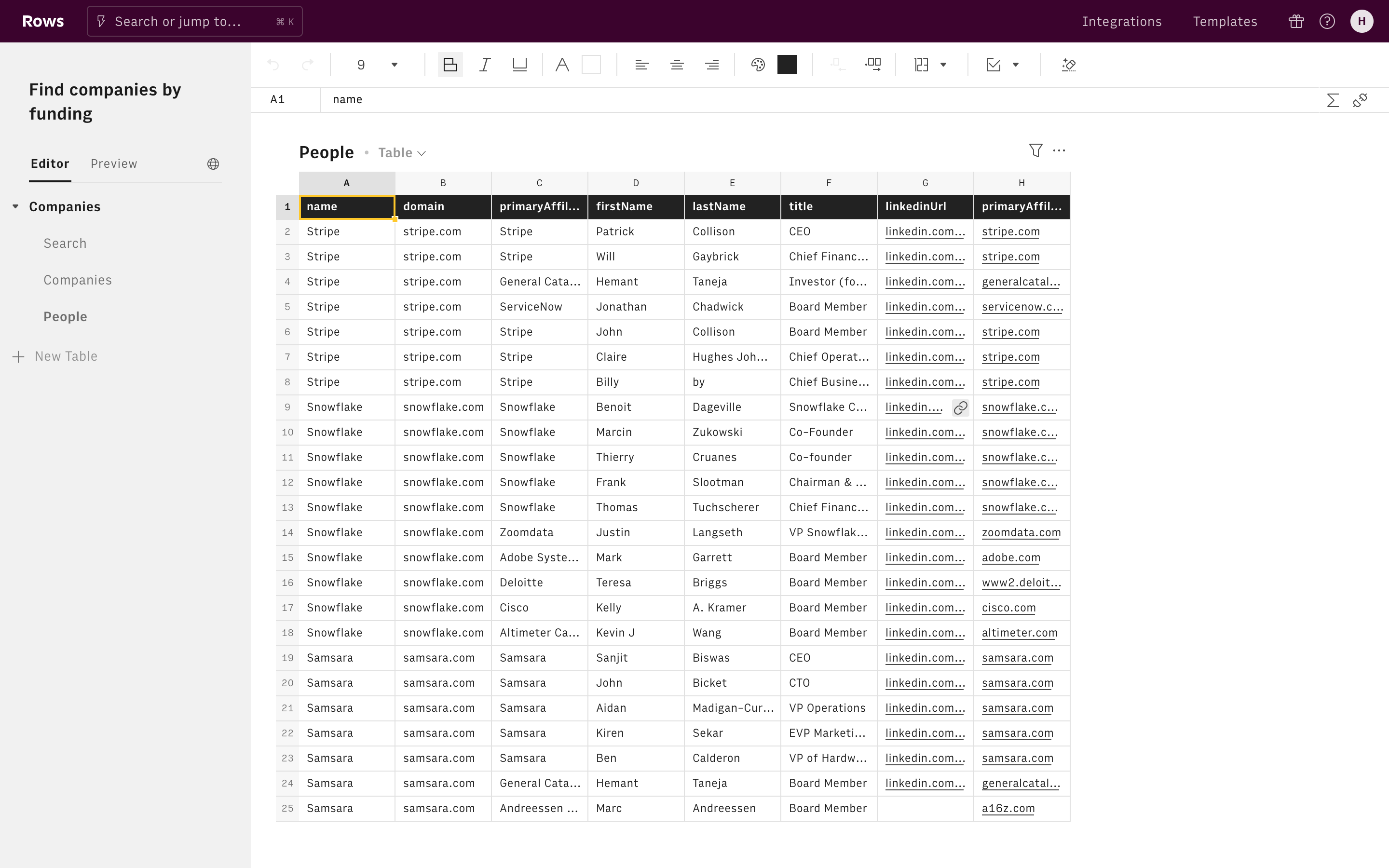Toggle bold formatting in toolbar
Screen dimensions: 1389x868
tap(450, 65)
